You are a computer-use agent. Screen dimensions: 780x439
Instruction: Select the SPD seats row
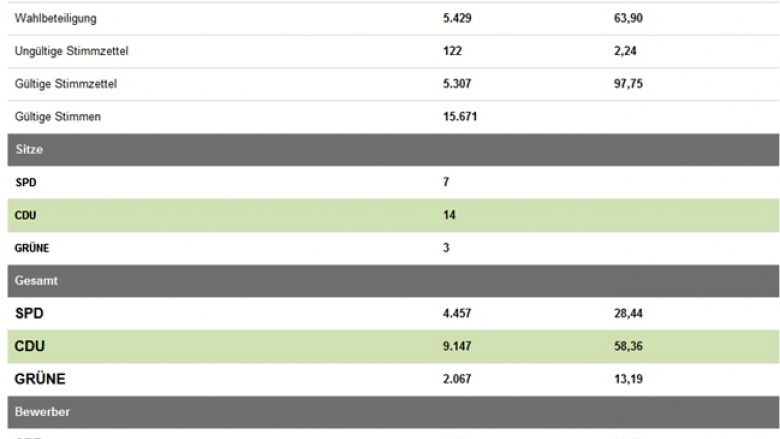click(x=393, y=182)
